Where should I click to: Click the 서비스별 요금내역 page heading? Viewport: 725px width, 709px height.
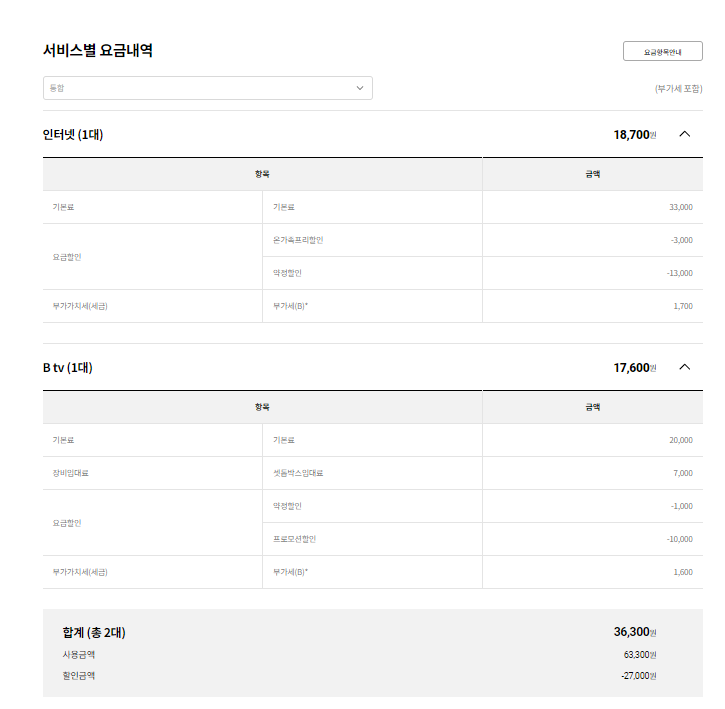pyautogui.click(x=98, y=51)
